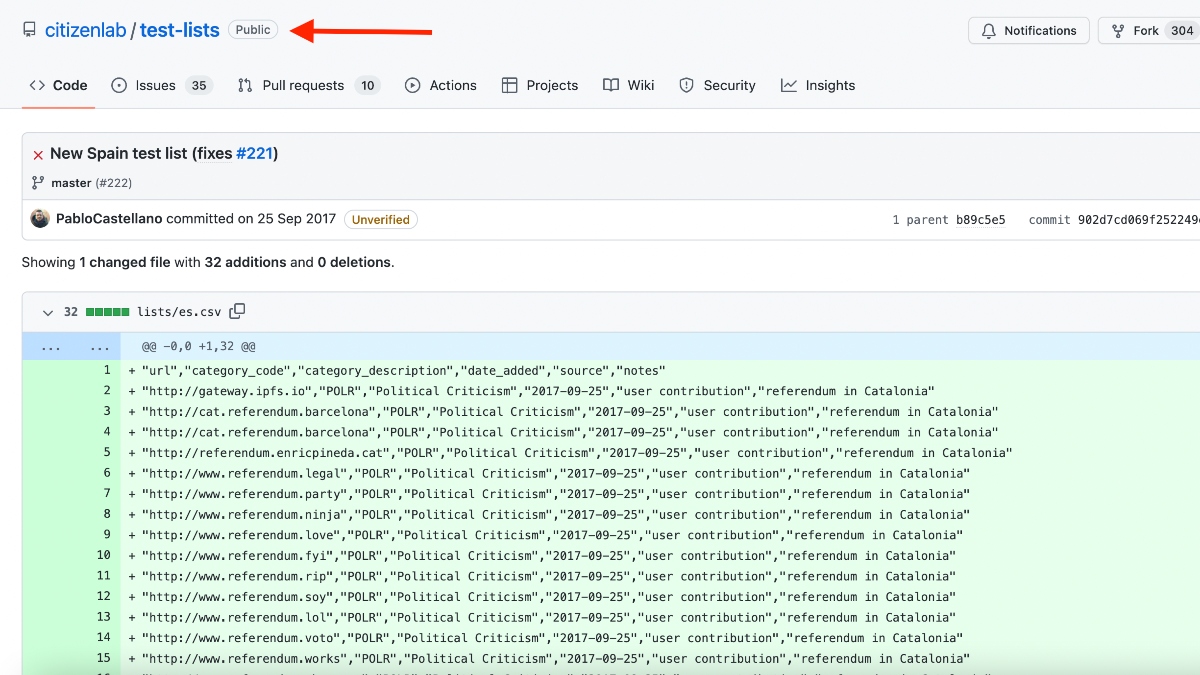Open the lists/es.csv file link
The width and height of the screenshot is (1200, 675).
coord(179,312)
